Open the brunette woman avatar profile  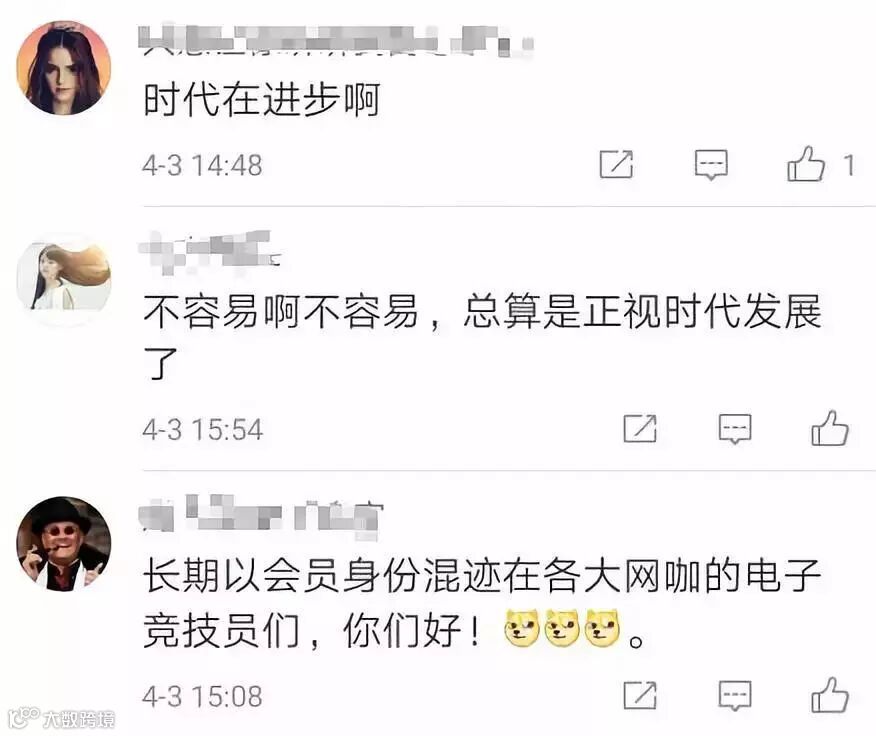click(x=64, y=68)
